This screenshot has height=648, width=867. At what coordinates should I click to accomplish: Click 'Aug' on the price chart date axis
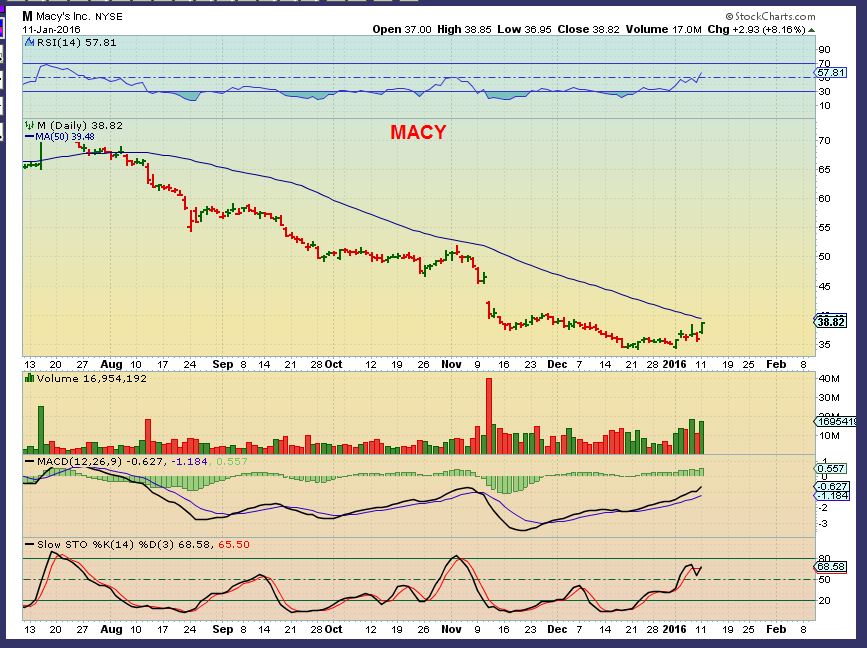[x=111, y=364]
